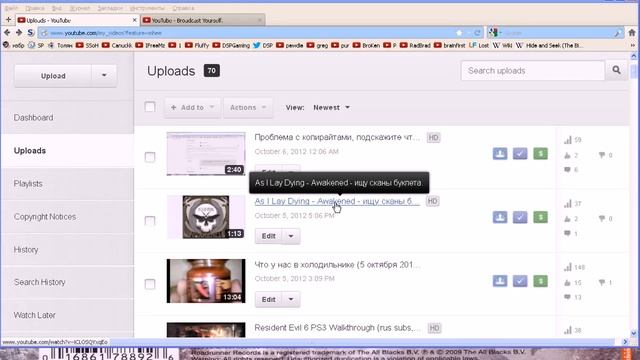Switch to YouTube - Broadcast Yourself tab

202,20
